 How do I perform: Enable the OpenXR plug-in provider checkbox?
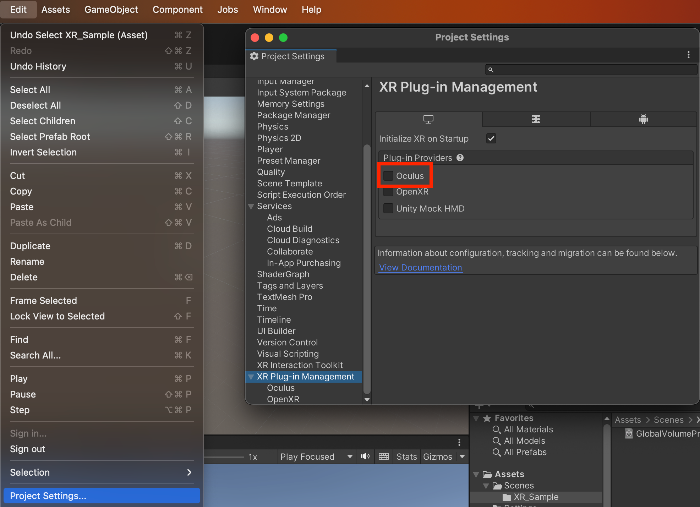388,192
